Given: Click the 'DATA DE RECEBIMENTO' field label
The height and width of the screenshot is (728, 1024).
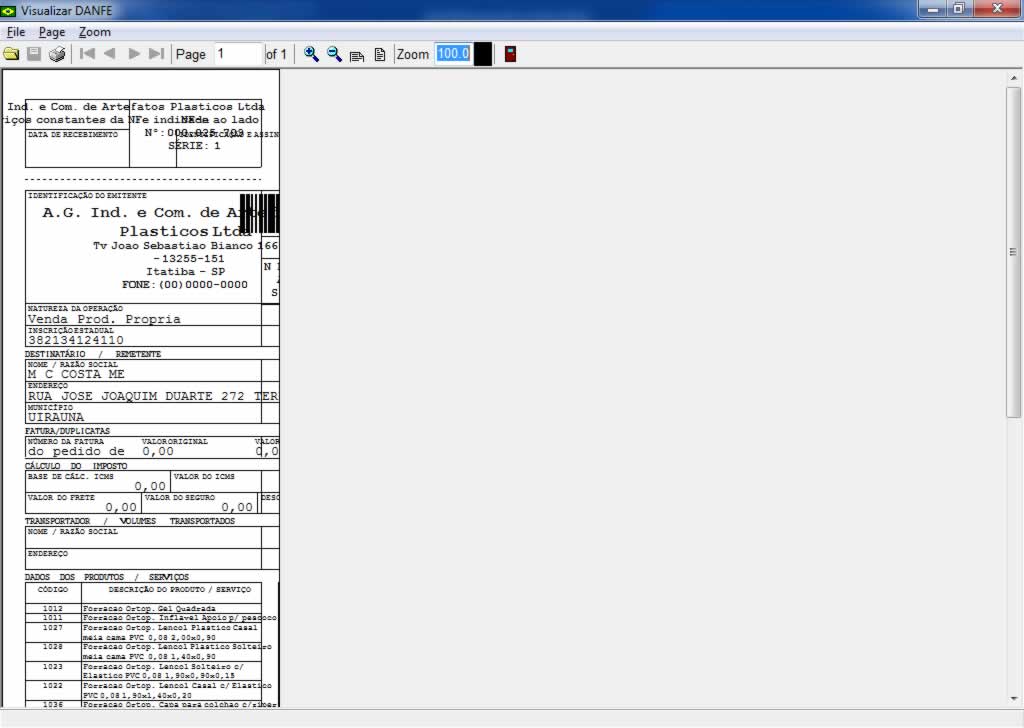Looking at the screenshot, I should pos(73,135).
